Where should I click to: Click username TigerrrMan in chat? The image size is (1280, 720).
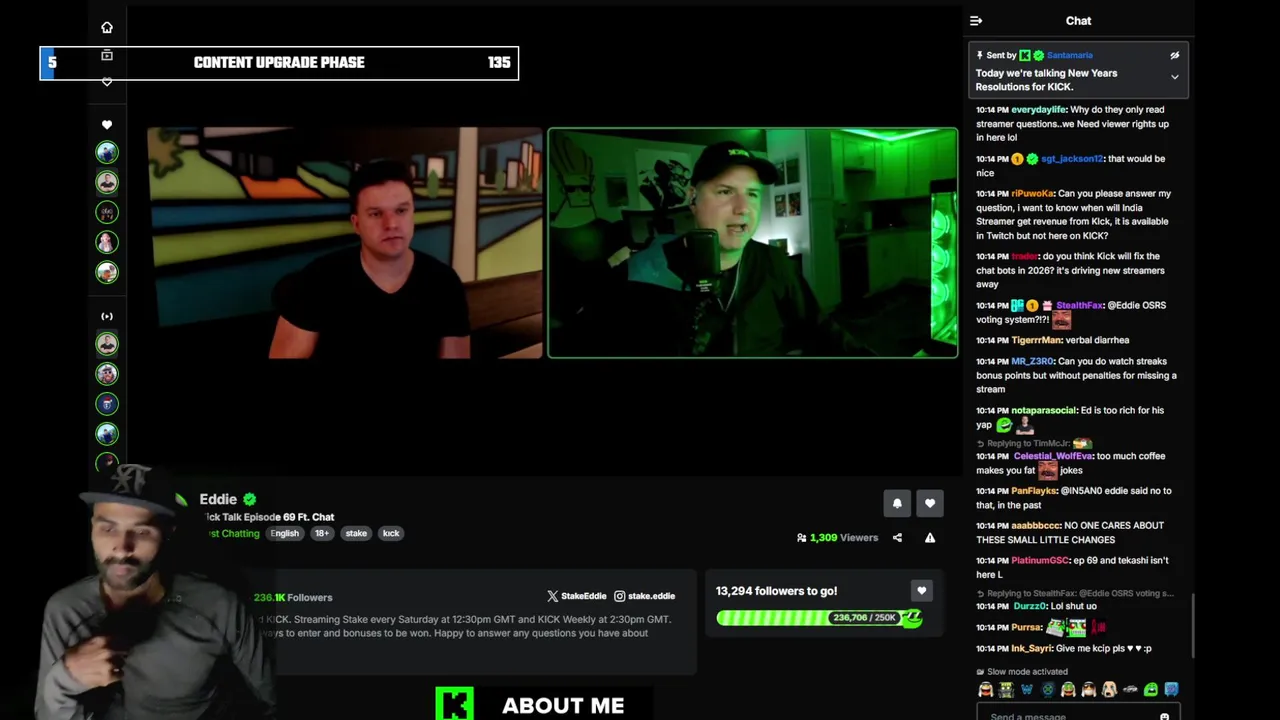point(1036,341)
